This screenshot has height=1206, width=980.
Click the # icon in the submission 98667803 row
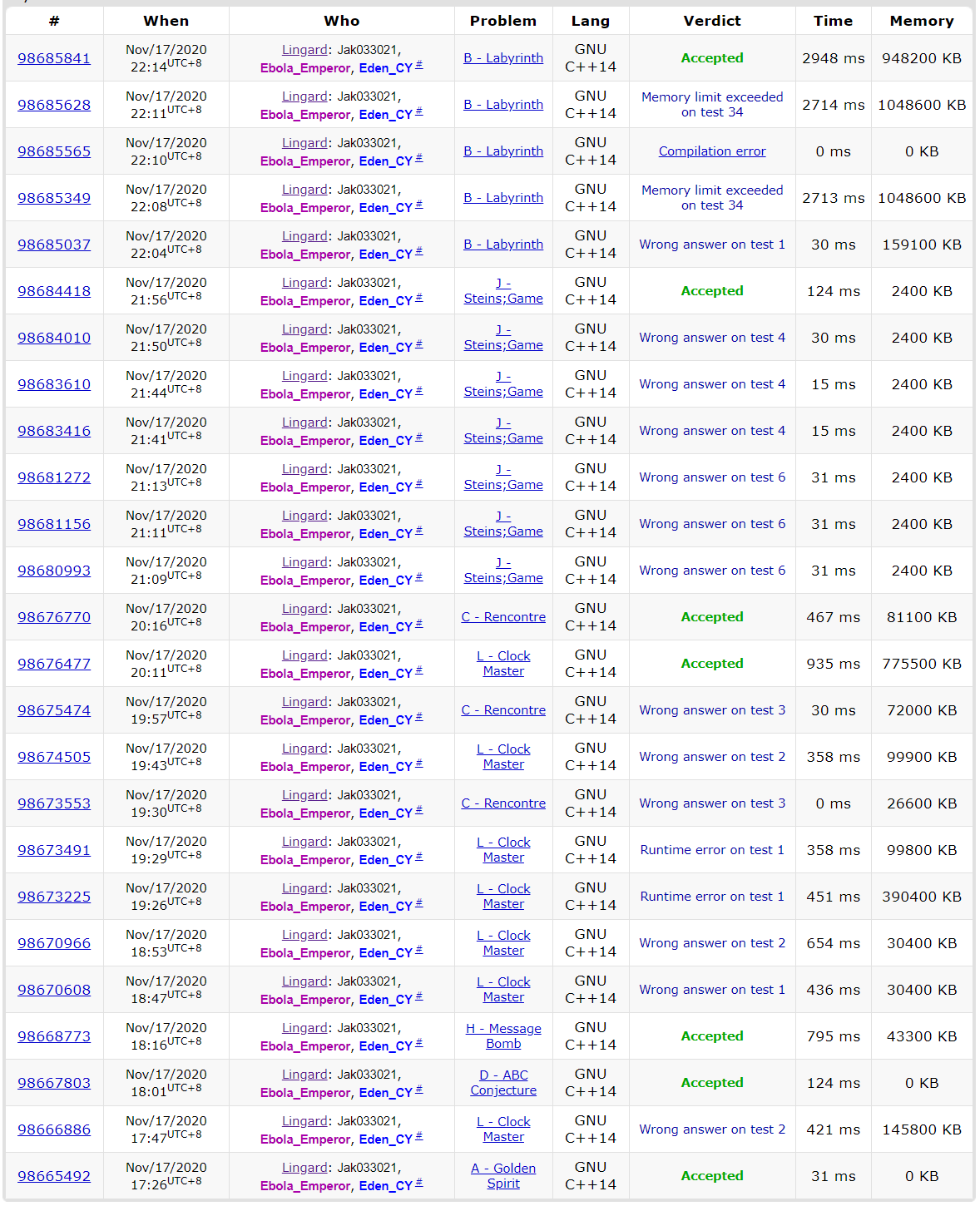[419, 1090]
